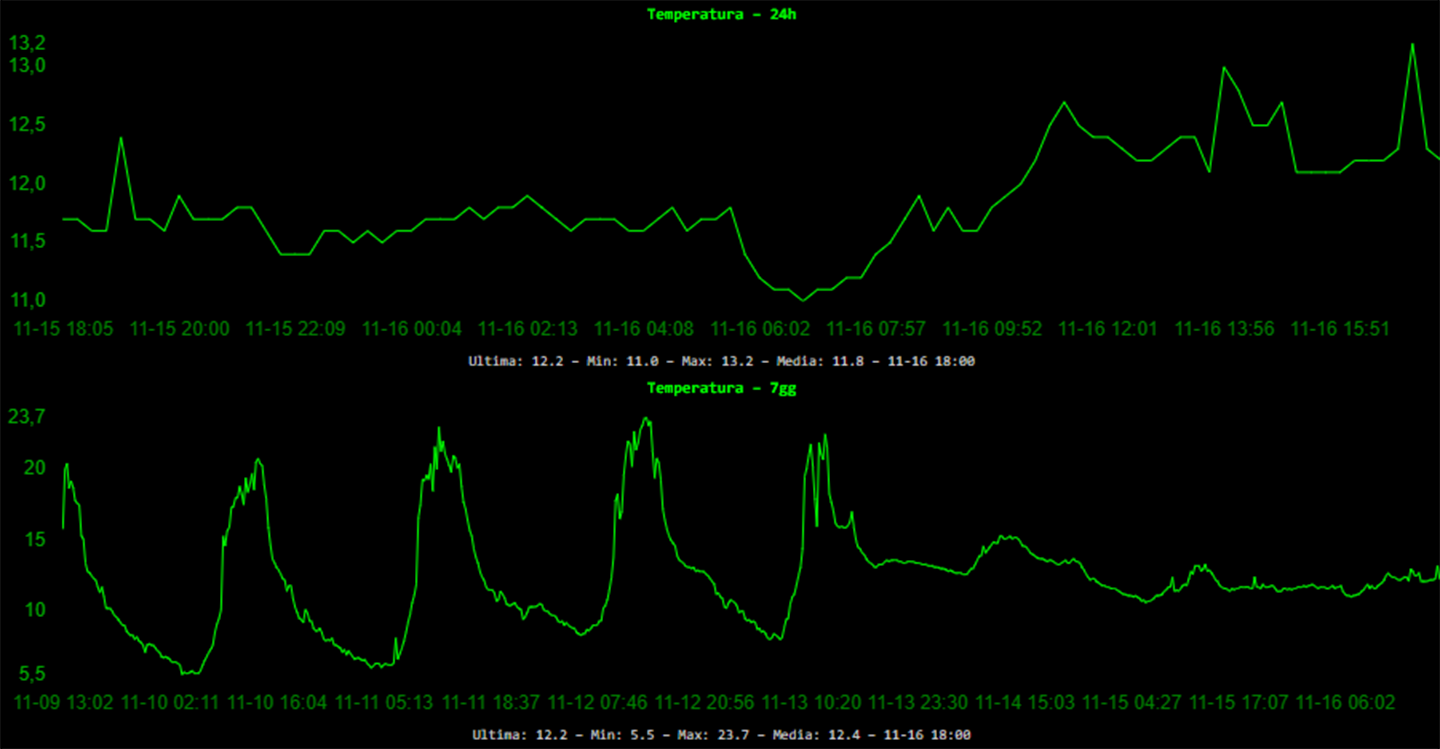This screenshot has height=749, width=1440.
Task: Click the '11-09 13:02' label on the 7gg axis
Action: point(63,703)
